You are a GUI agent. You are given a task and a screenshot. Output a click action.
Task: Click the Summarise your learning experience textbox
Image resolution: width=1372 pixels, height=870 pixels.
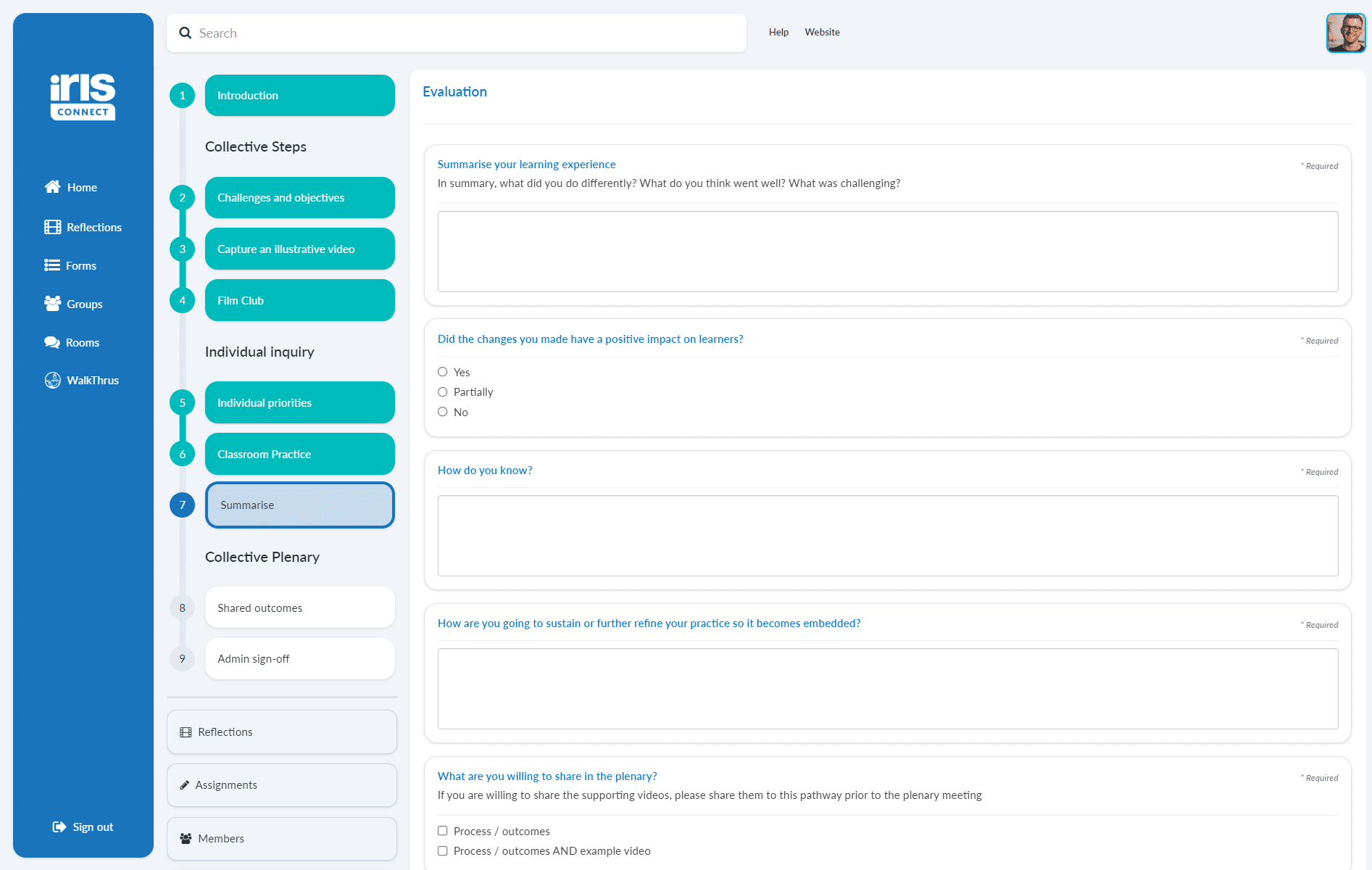coord(888,252)
